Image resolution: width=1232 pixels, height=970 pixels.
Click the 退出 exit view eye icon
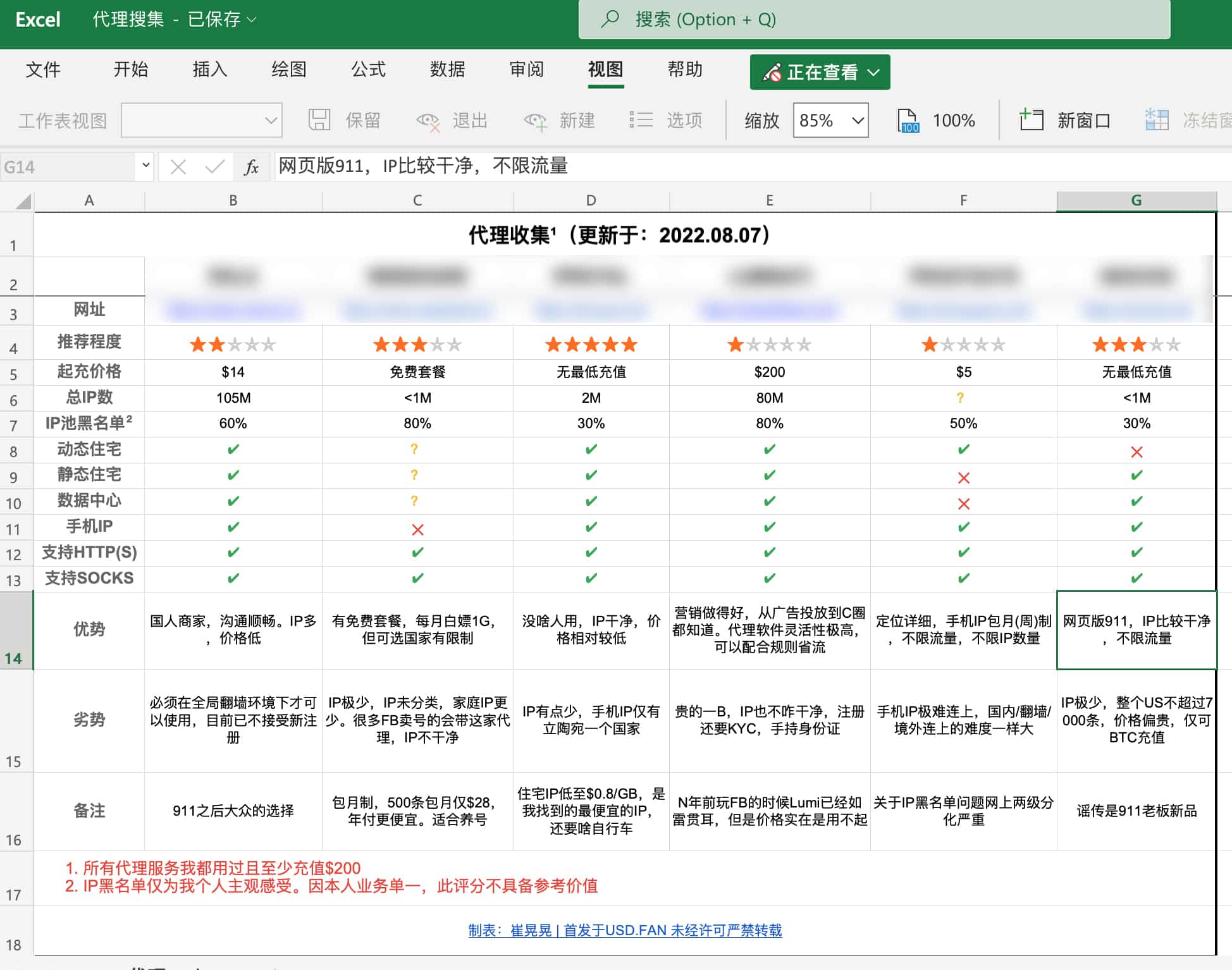pos(428,120)
